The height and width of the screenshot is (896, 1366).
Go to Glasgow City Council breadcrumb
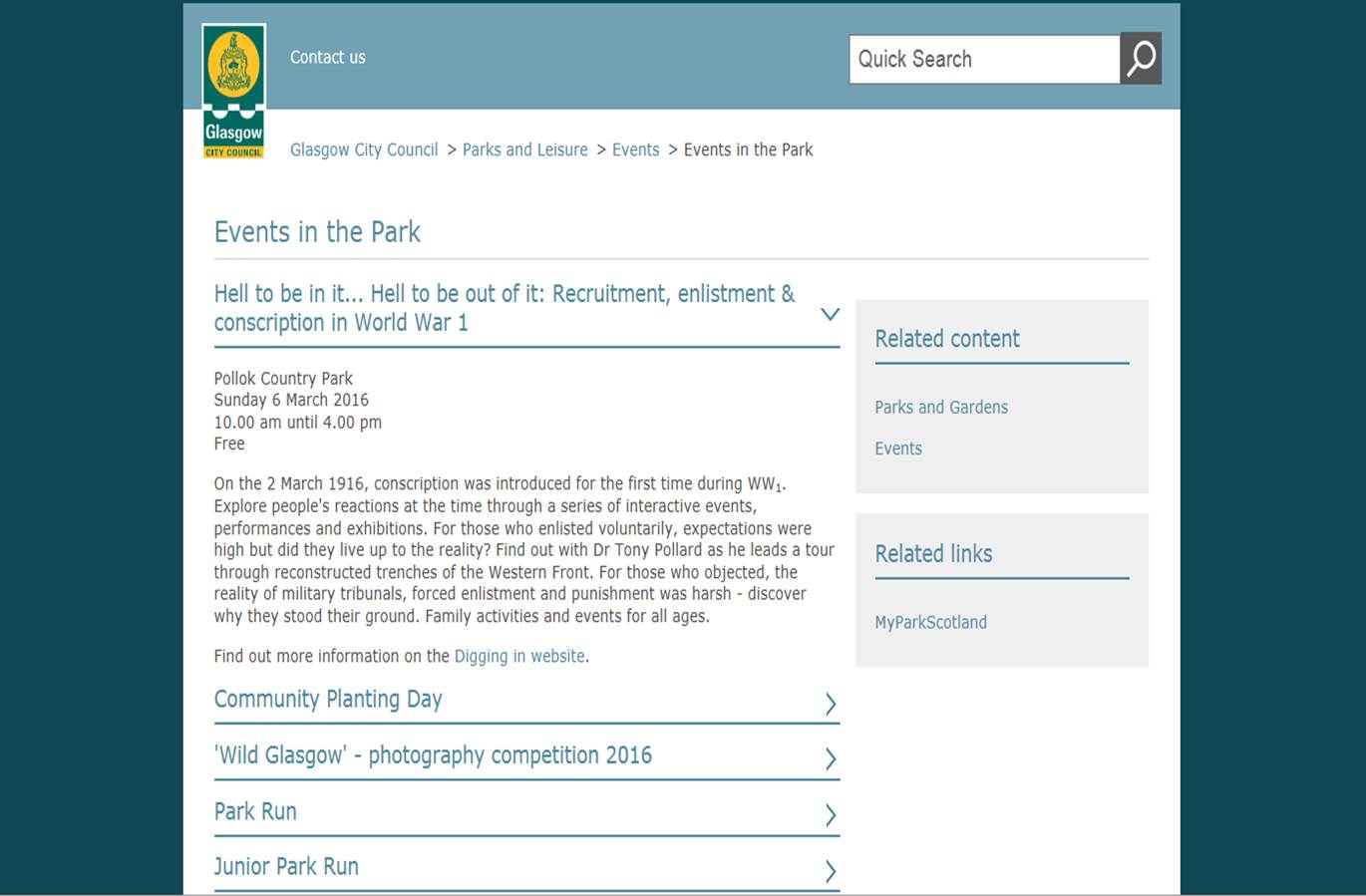[x=364, y=149]
